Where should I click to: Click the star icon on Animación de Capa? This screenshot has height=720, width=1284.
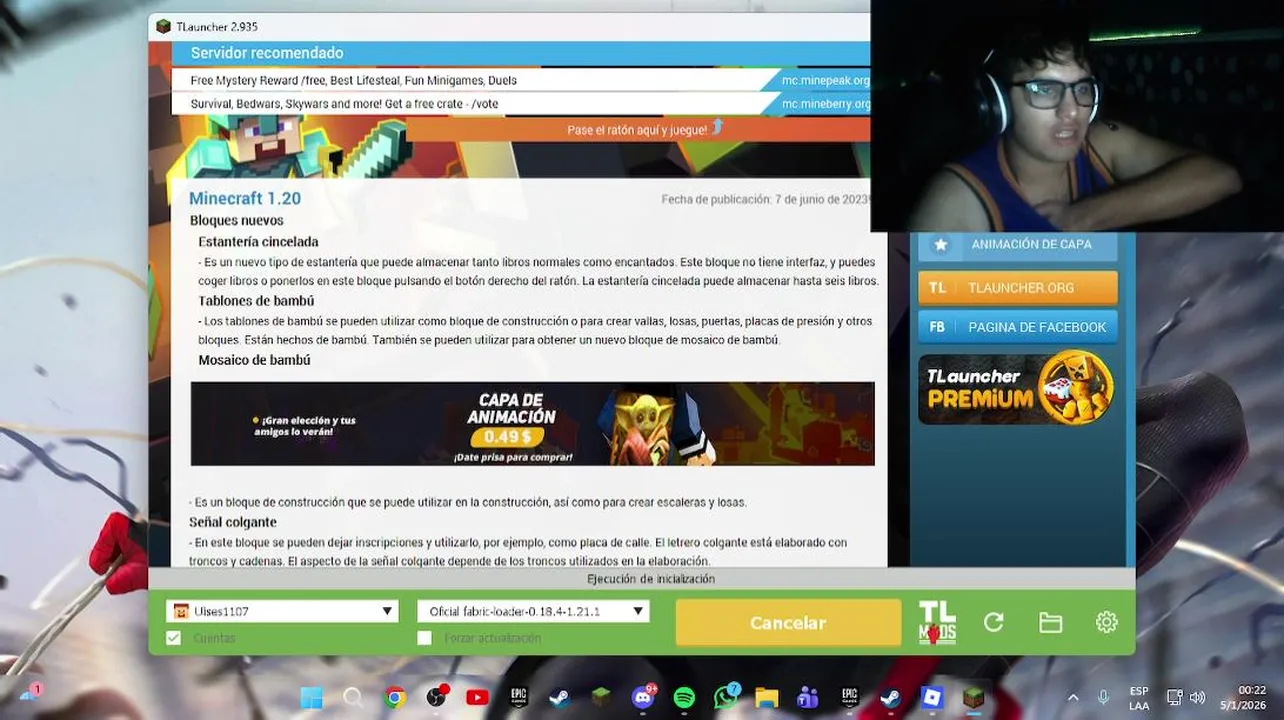(x=940, y=244)
